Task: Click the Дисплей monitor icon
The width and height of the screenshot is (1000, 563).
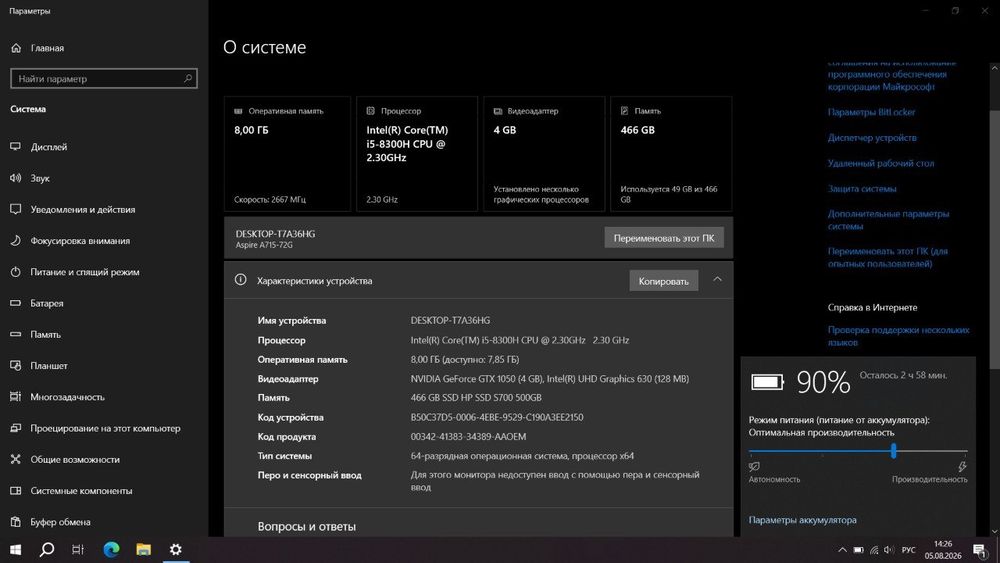Action: [16, 147]
